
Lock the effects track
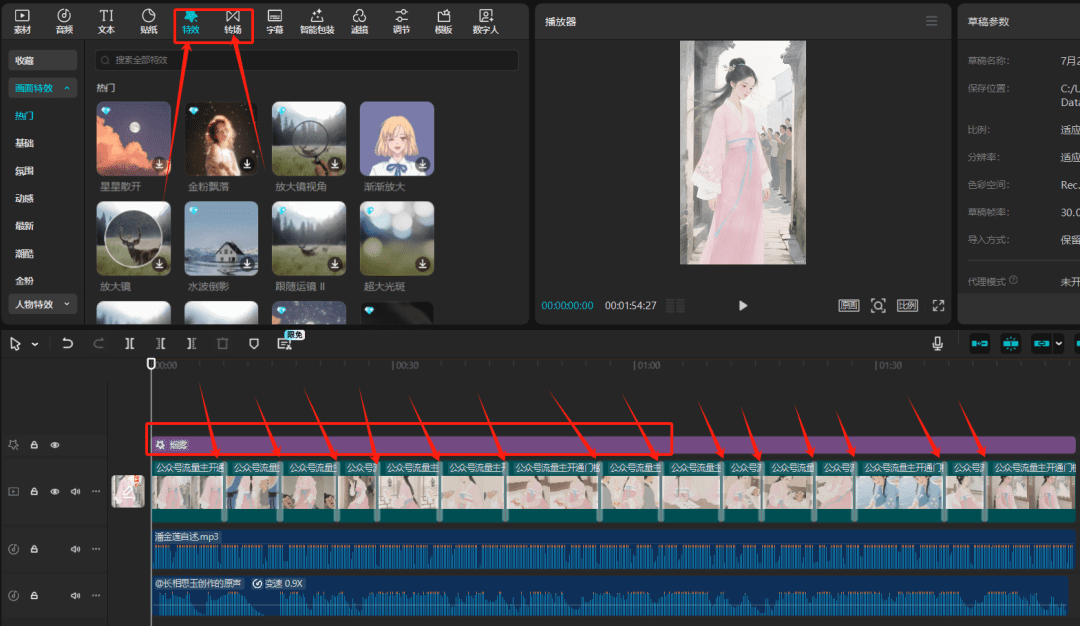[x=34, y=445]
